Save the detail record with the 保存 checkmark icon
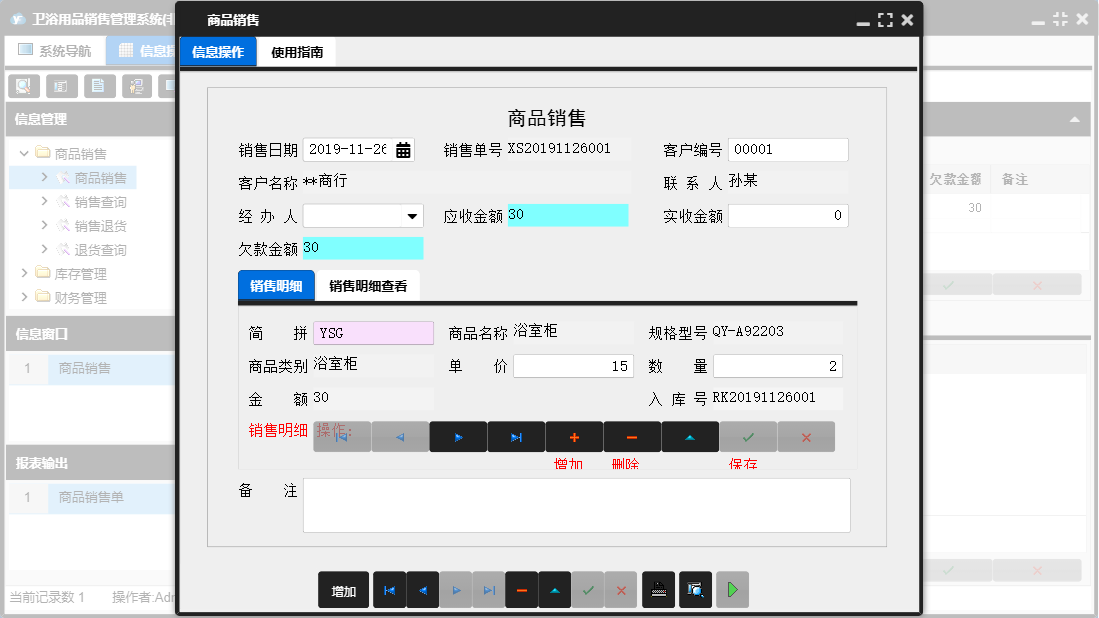The height and width of the screenshot is (618, 1099). tap(747, 436)
